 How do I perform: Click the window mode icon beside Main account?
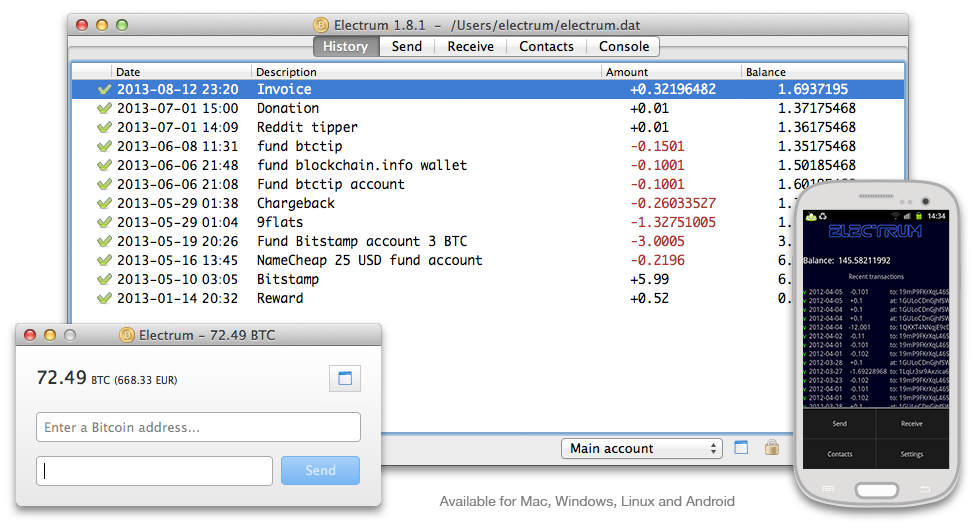(x=741, y=448)
